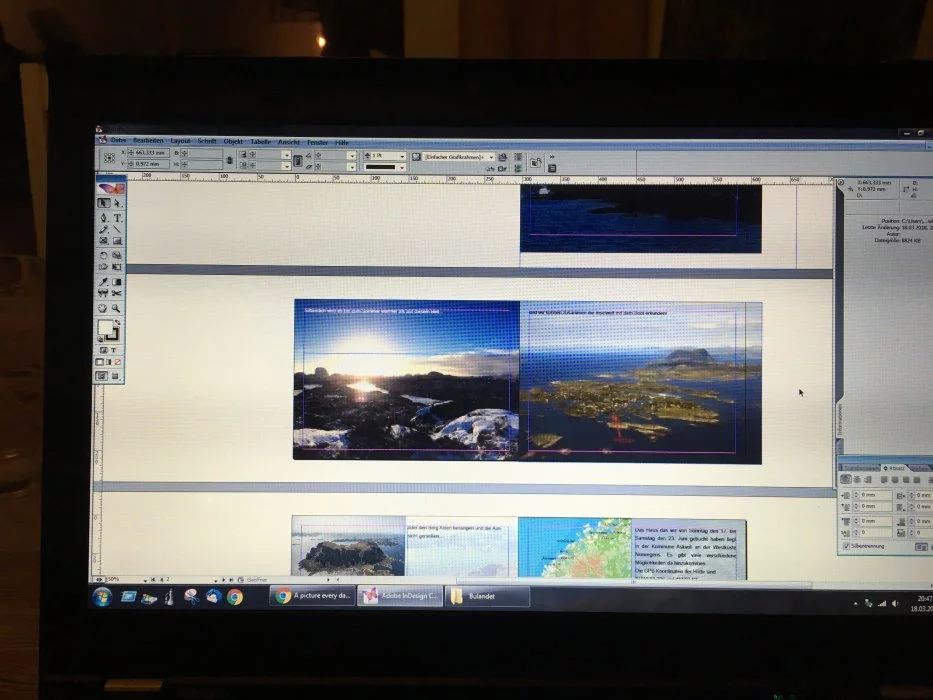Select the Hand tool
The height and width of the screenshot is (700, 933).
pyautogui.click(x=104, y=309)
